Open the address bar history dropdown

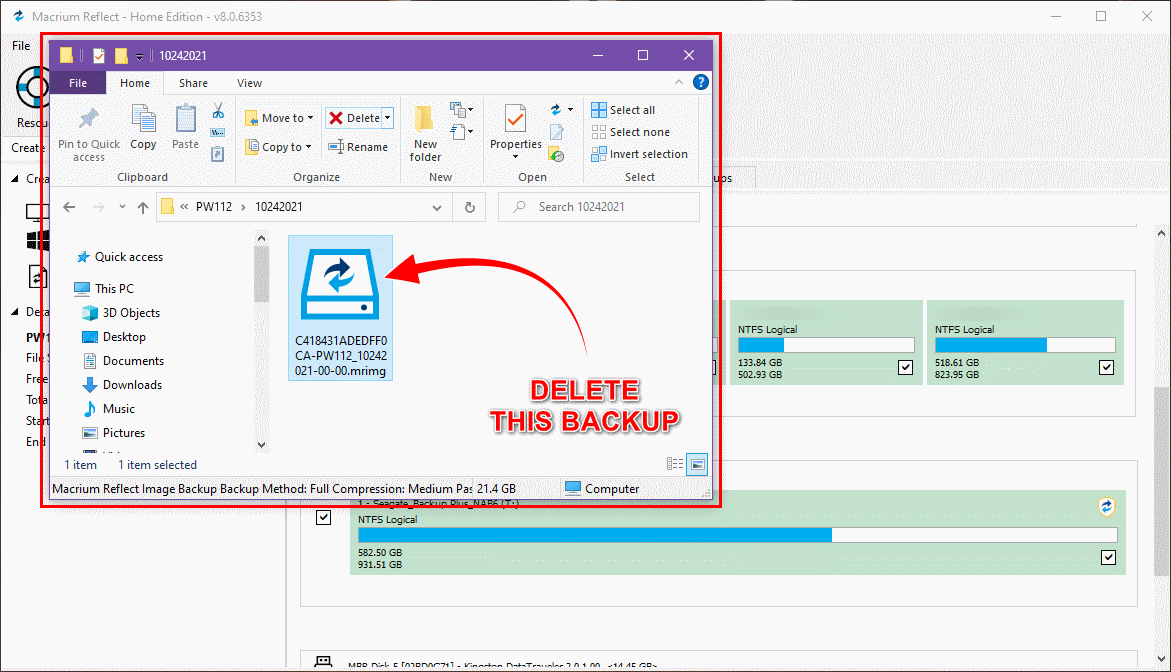coord(437,208)
